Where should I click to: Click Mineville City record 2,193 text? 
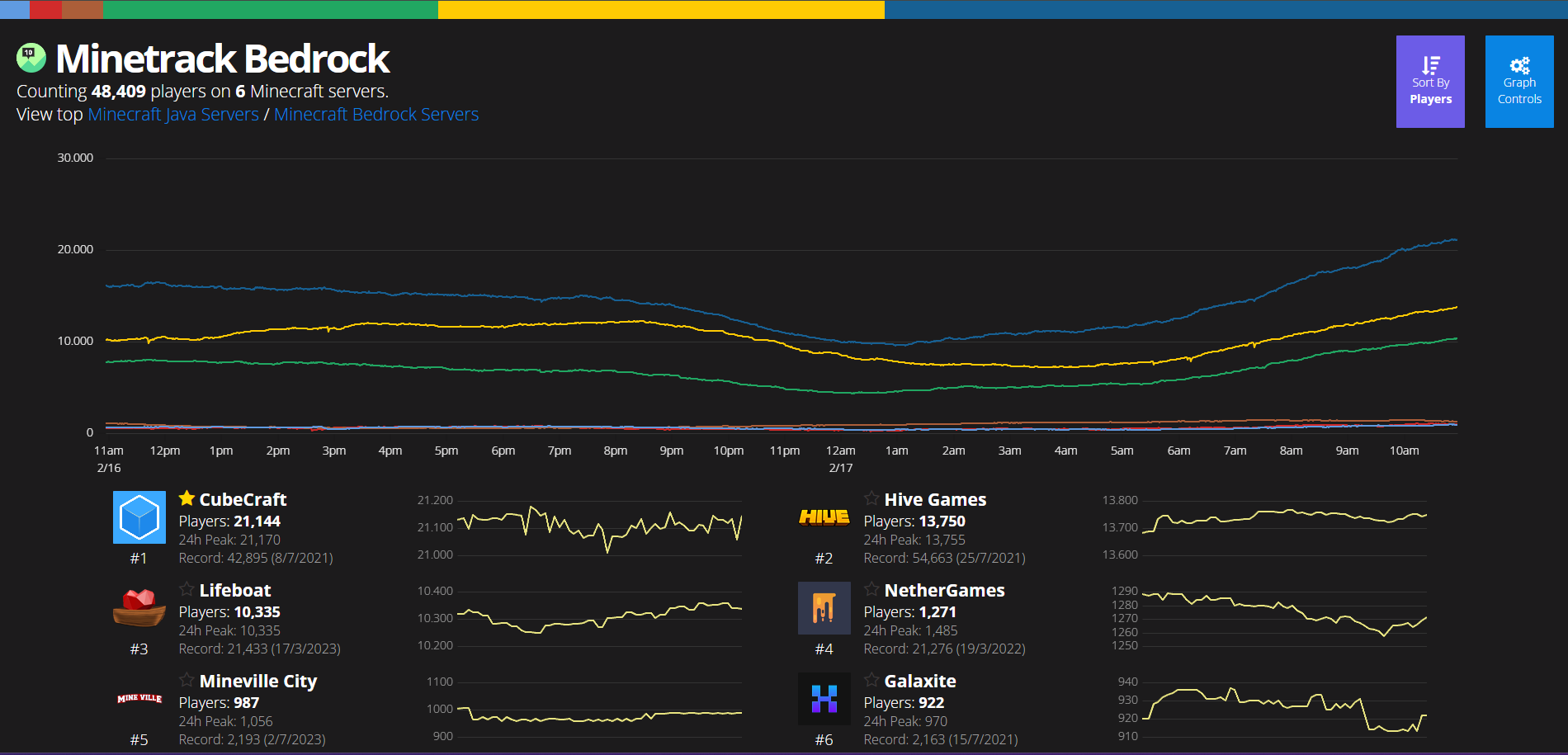tap(252, 739)
